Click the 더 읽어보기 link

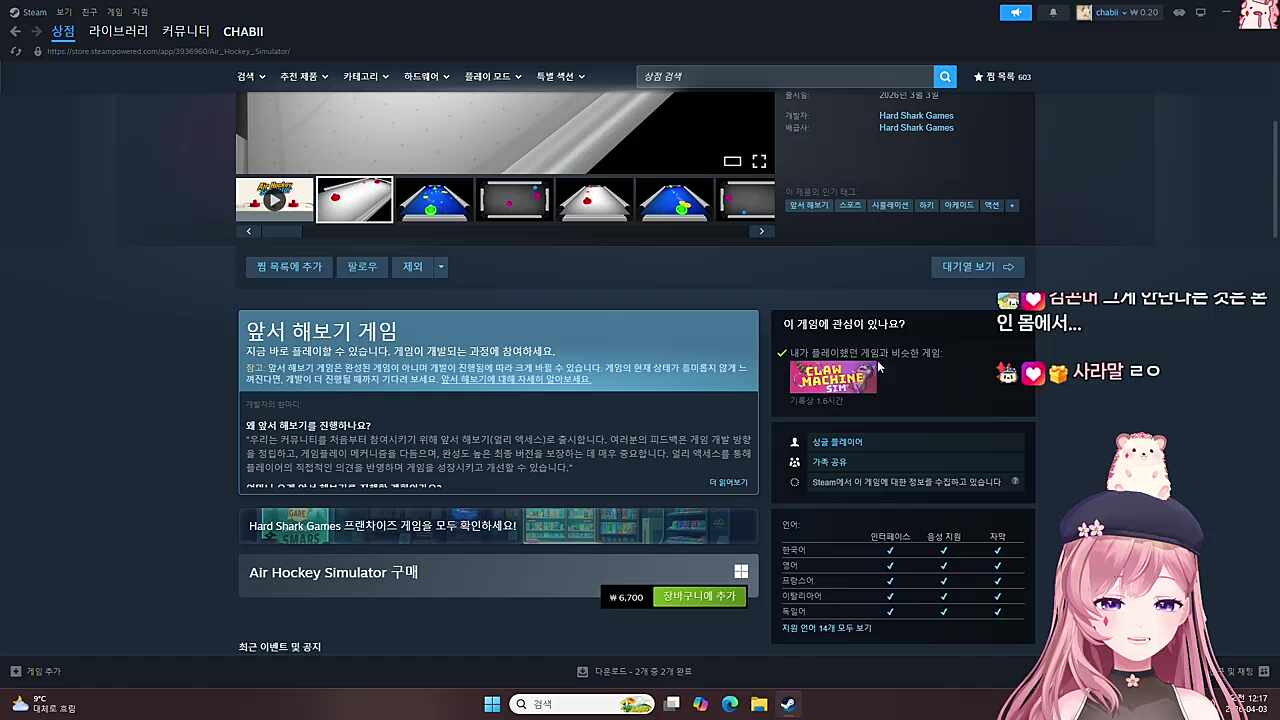(728, 482)
